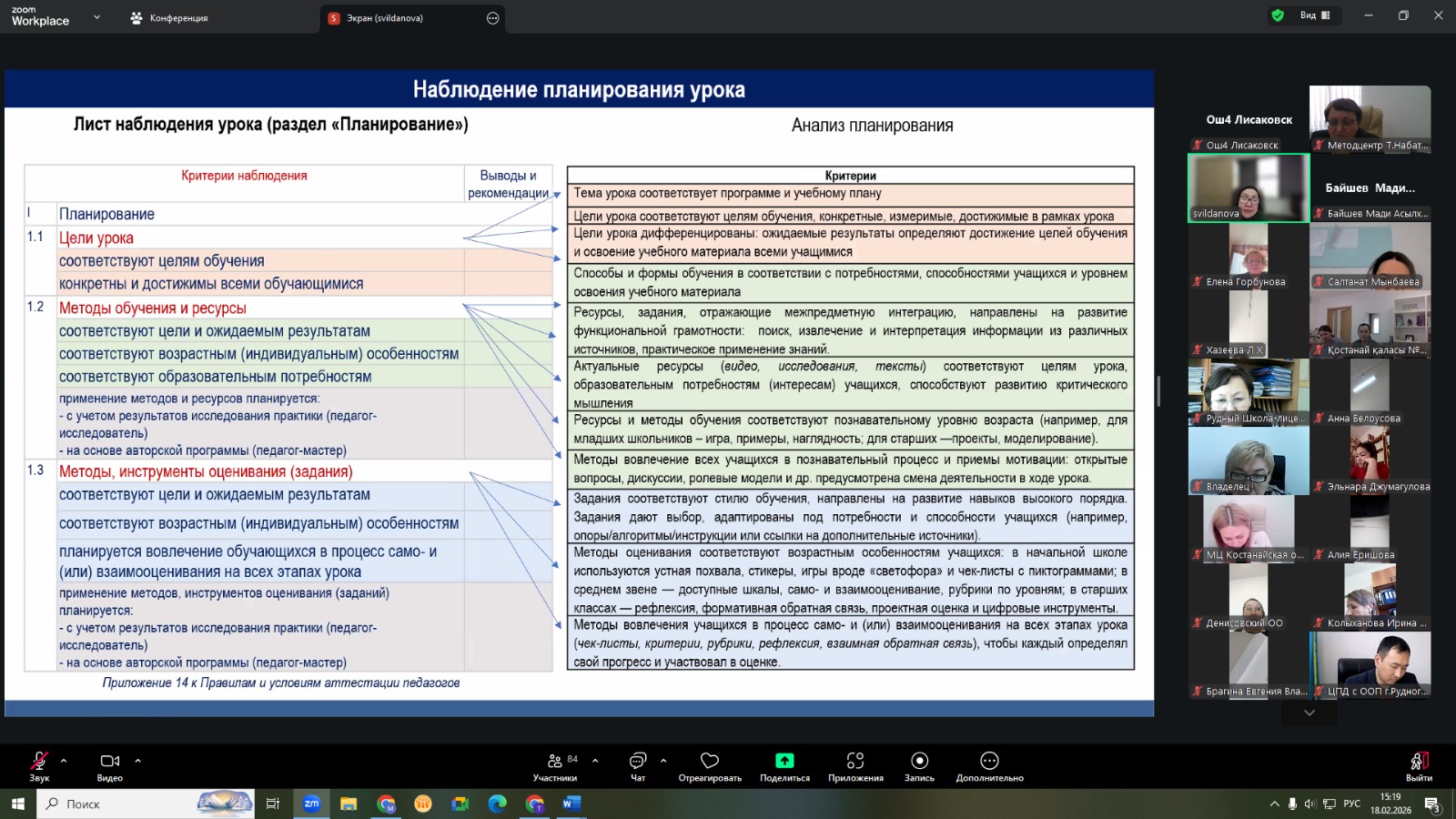Open the Приложения apps icon
Screen dimensions: 1456x819
pyautogui.click(x=855, y=762)
